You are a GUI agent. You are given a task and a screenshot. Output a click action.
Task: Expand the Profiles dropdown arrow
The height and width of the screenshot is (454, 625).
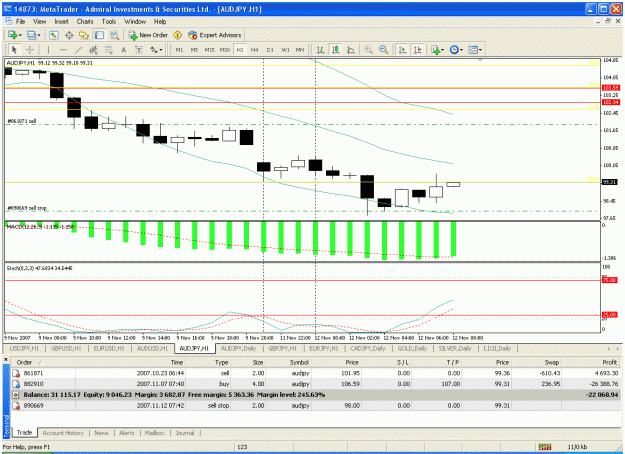[39, 35]
